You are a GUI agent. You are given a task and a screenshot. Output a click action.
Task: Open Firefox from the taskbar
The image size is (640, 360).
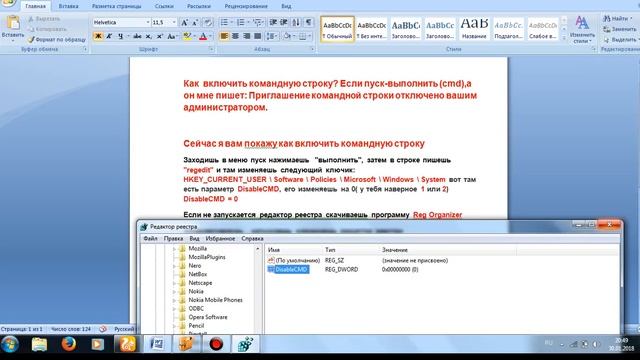pyautogui.click(x=69, y=344)
